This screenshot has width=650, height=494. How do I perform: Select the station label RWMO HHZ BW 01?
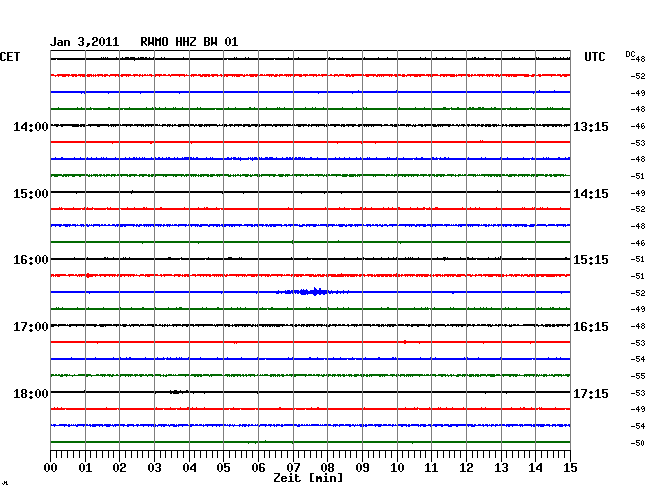(189, 42)
